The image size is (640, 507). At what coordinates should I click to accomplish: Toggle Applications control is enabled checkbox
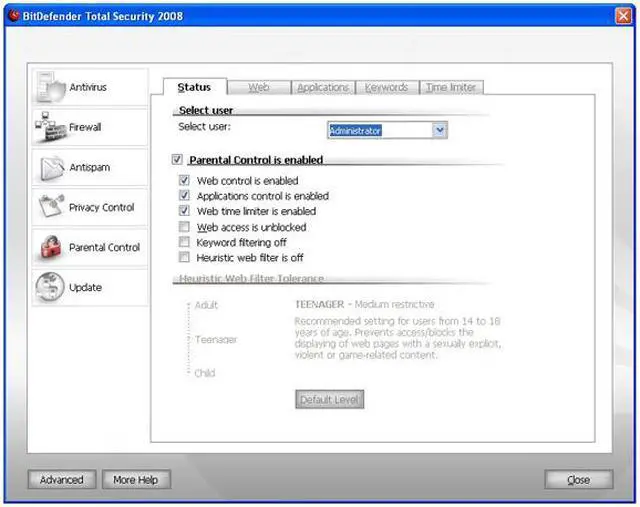pyautogui.click(x=184, y=196)
